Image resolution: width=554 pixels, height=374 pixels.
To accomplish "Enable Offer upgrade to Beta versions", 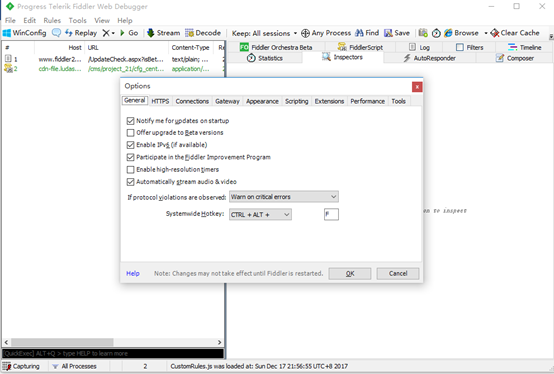I will 130,133.
